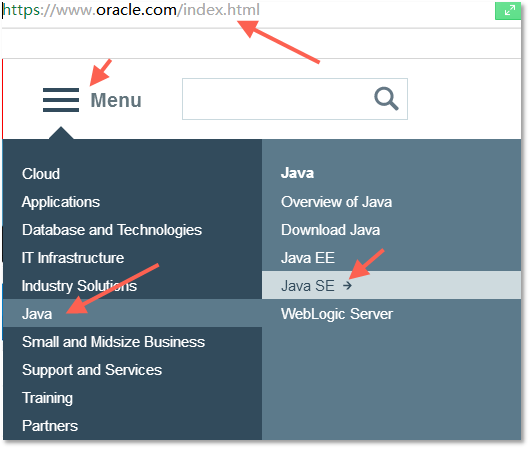Image resolution: width=529 pixels, height=449 pixels.
Task: Click the magnifying glass search icon
Action: 386,99
